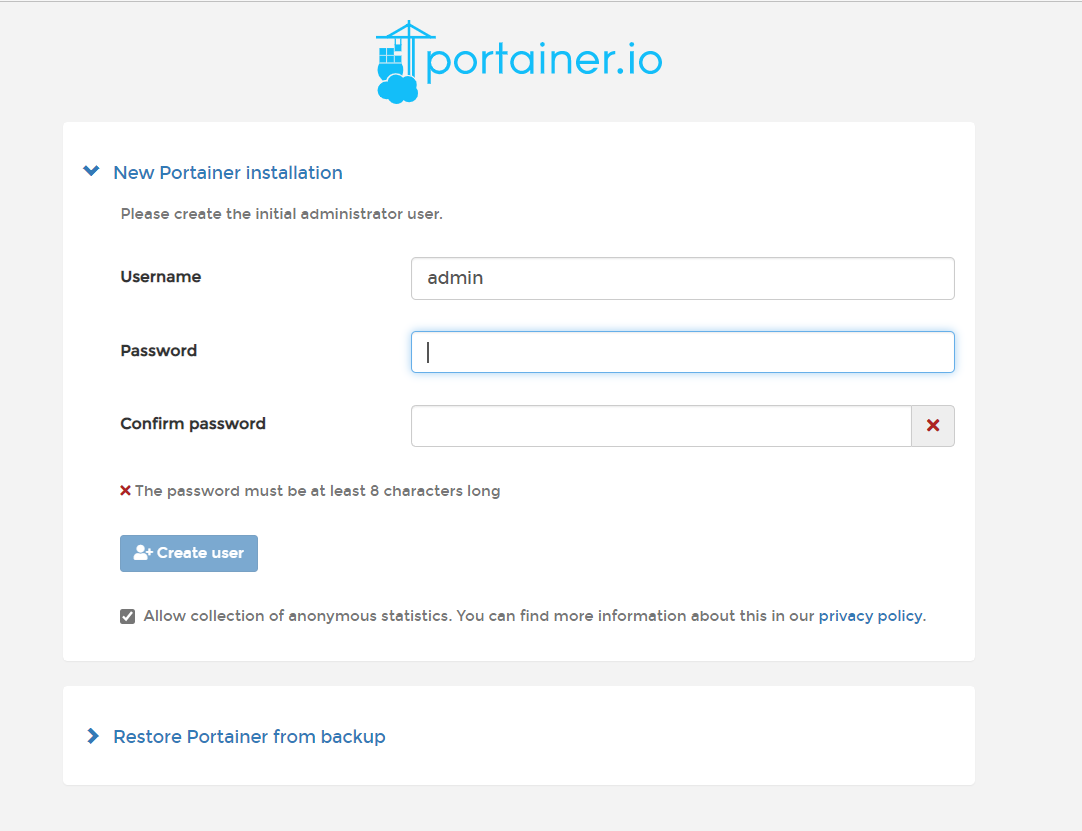Click into the Password input field
The width and height of the screenshot is (1082, 831).
tap(682, 352)
